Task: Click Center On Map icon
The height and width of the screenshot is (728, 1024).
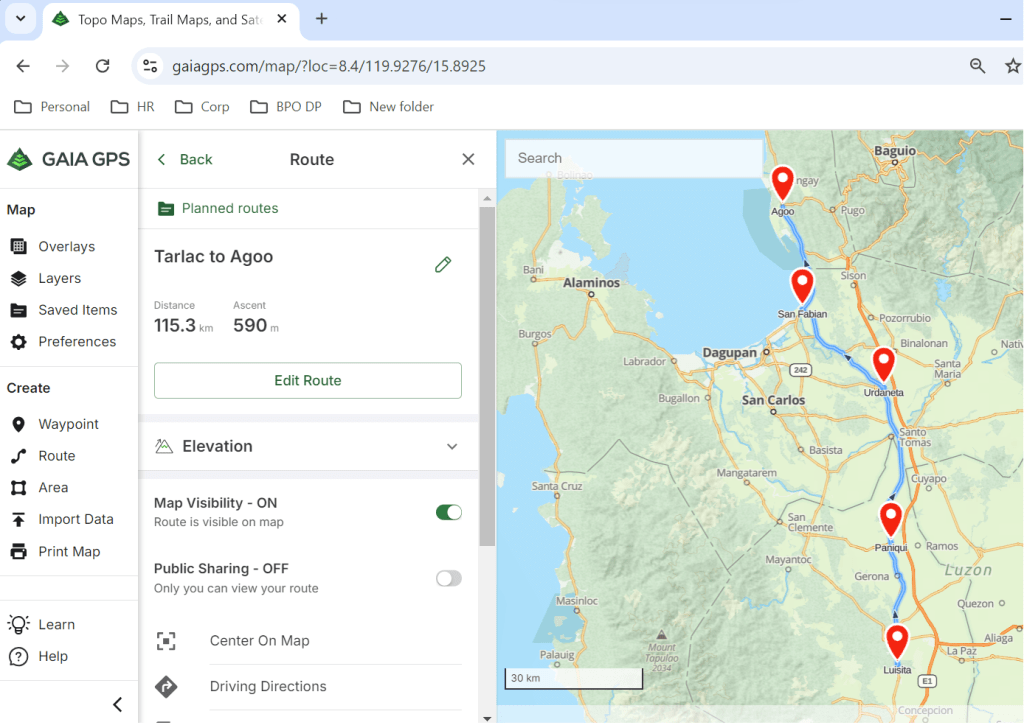Action: point(166,641)
